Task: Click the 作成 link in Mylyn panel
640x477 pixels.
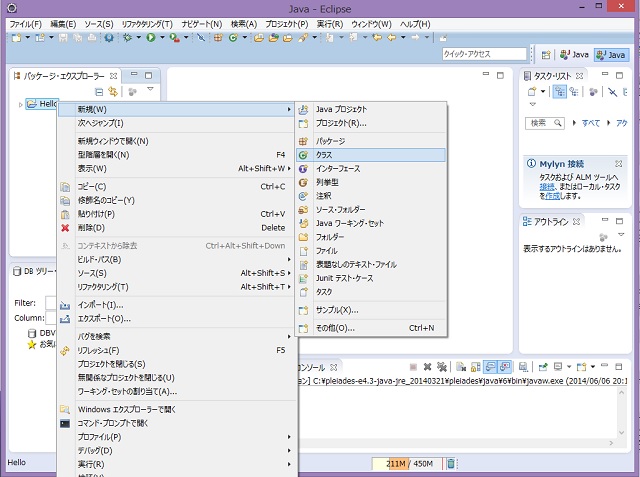Action: coord(553,196)
